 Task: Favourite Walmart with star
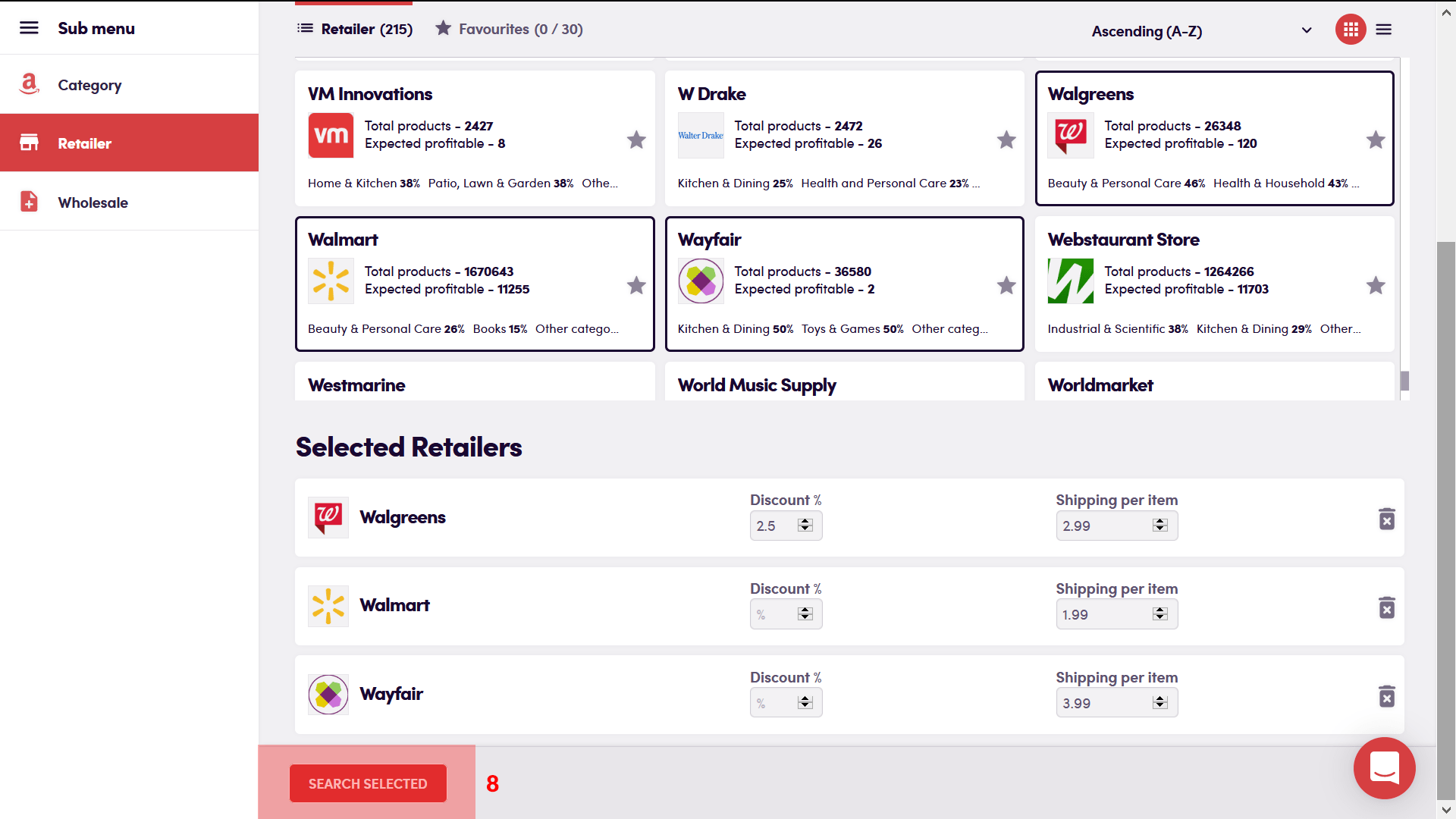(636, 285)
